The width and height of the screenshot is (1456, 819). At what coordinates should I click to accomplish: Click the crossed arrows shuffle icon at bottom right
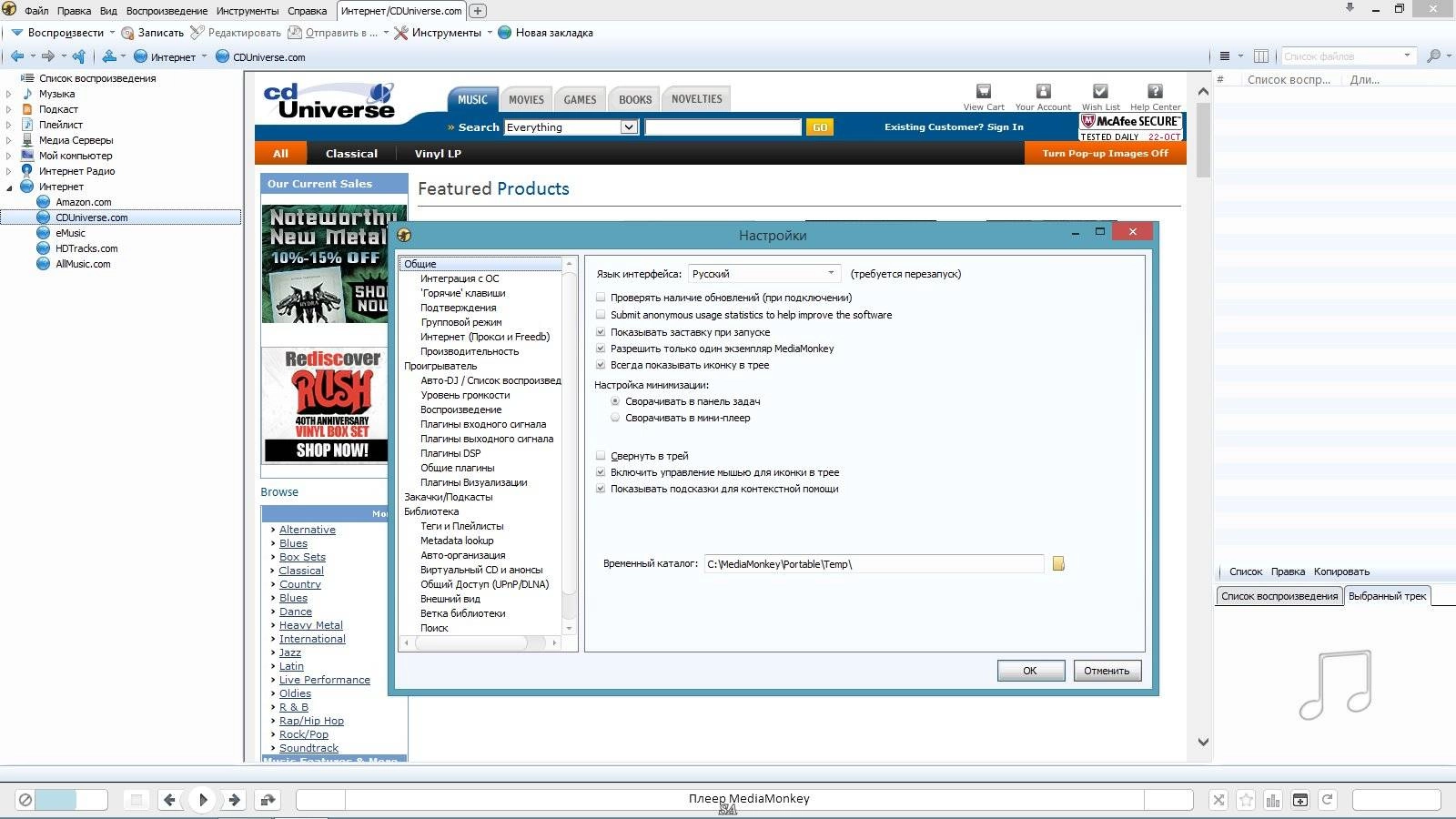pos(1218,800)
